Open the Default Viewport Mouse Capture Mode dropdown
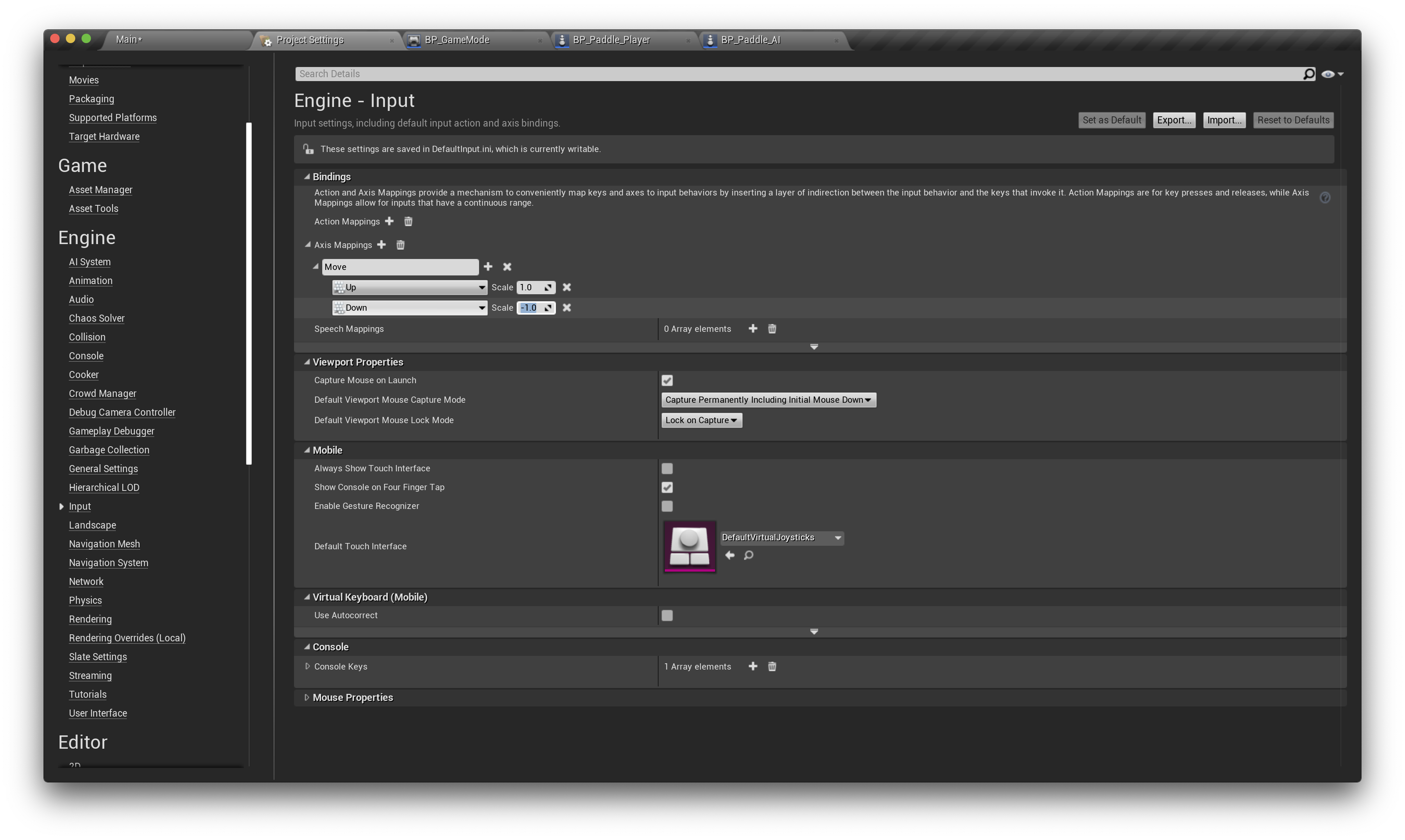 point(768,400)
